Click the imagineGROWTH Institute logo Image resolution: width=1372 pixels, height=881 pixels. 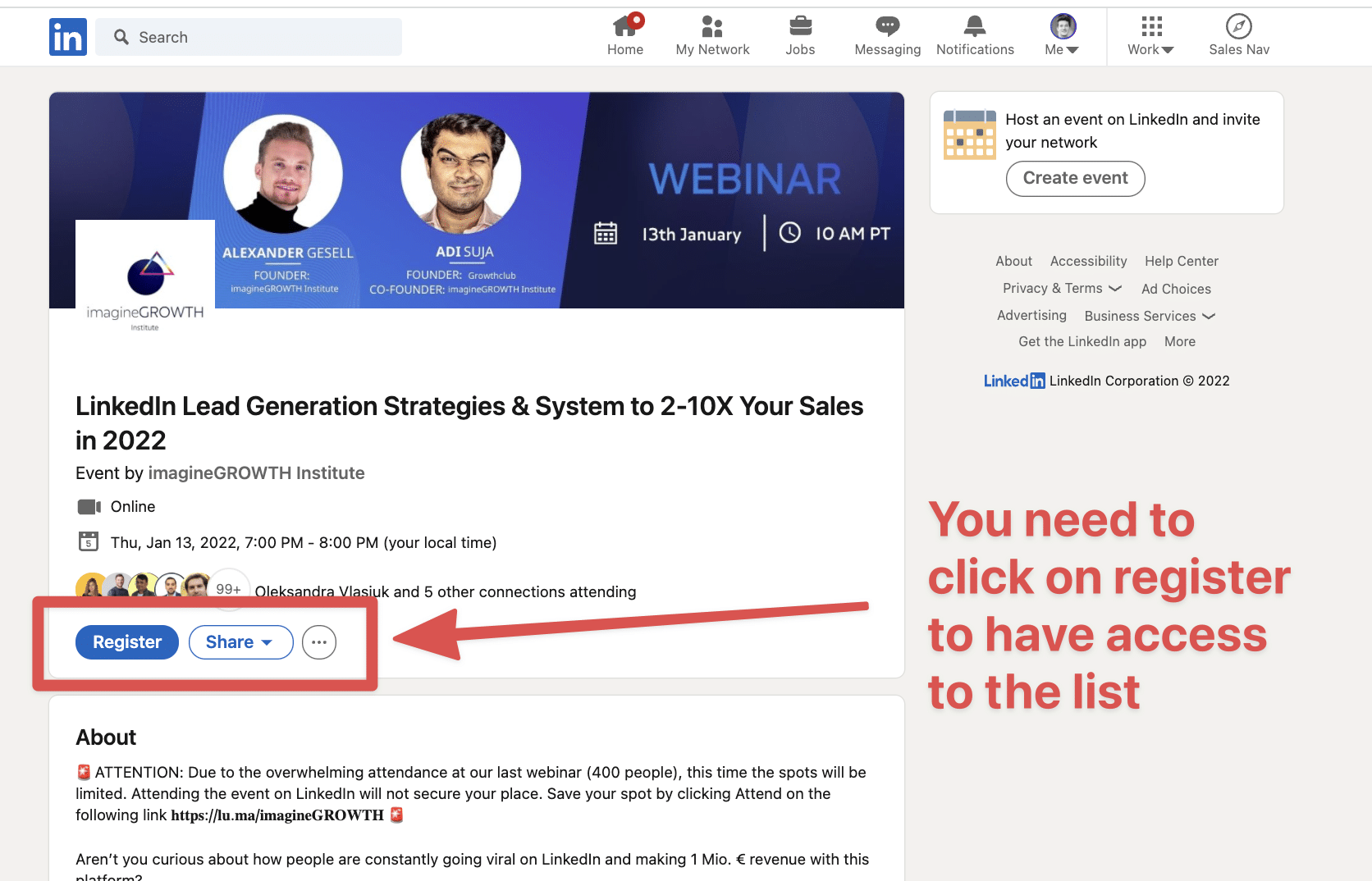pyautogui.click(x=145, y=289)
